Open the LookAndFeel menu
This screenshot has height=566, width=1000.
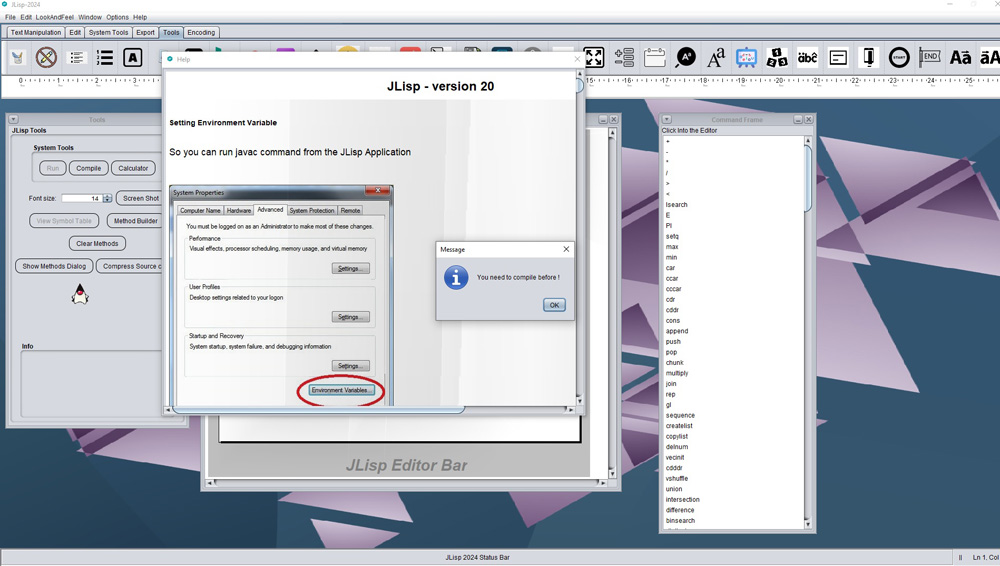pos(55,17)
